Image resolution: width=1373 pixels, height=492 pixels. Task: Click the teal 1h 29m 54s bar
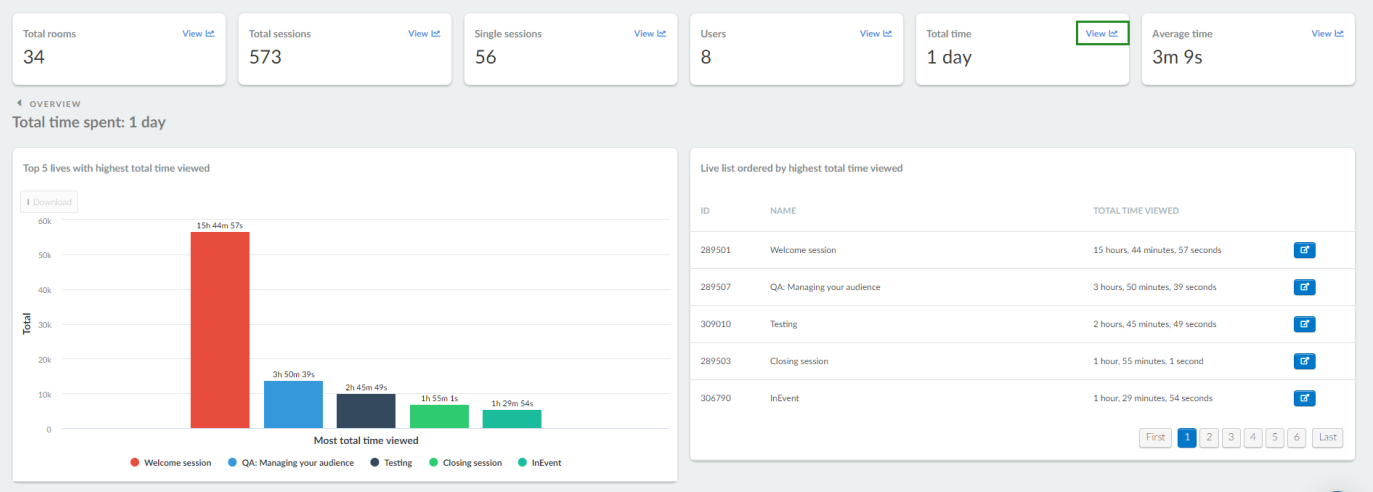(x=512, y=419)
